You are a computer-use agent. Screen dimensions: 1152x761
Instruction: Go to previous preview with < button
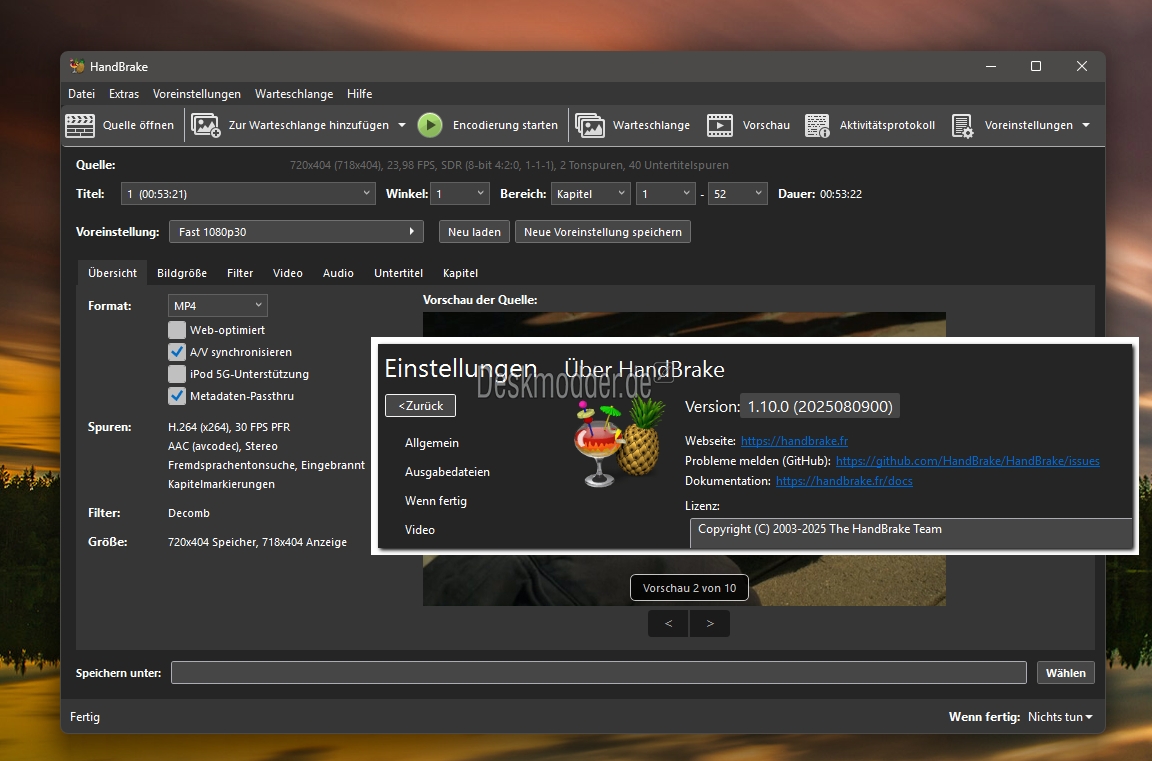pyautogui.click(x=668, y=624)
